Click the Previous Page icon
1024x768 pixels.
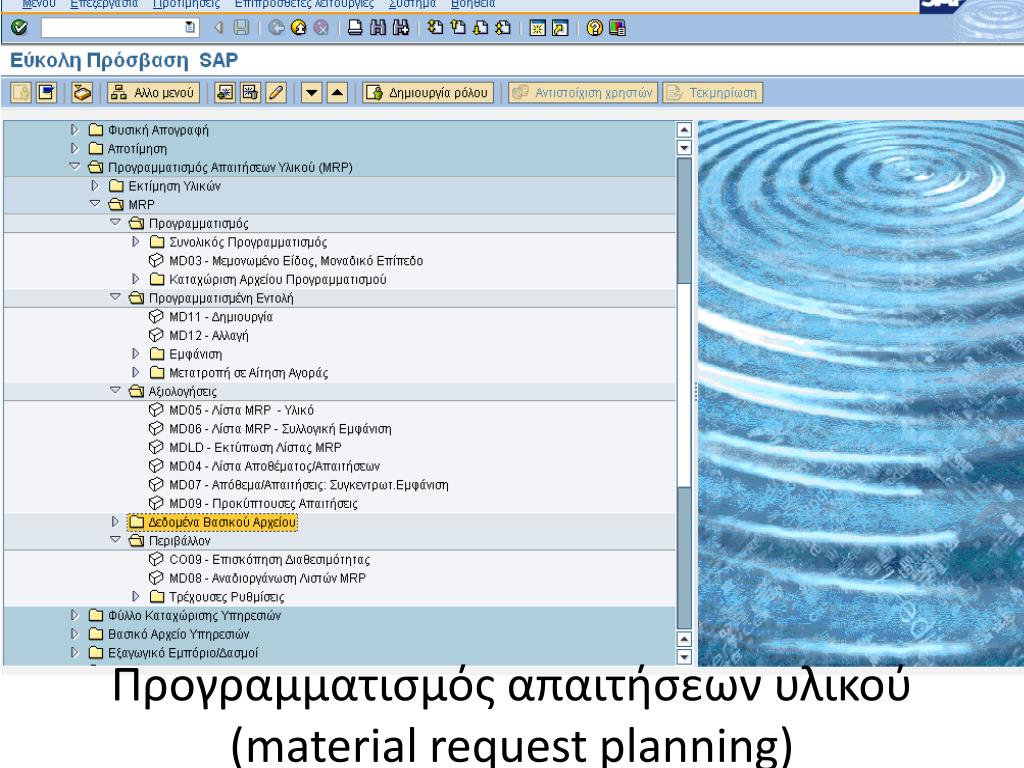point(458,27)
